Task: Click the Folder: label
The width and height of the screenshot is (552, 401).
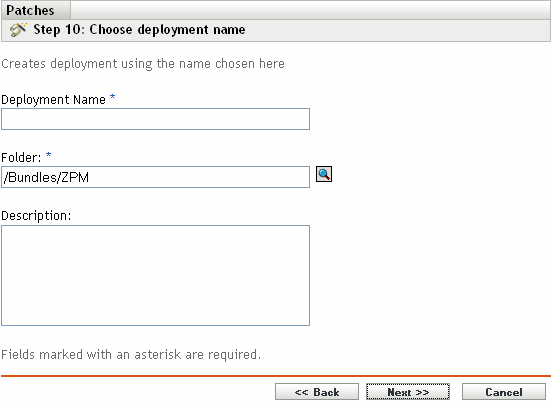Action: coord(21,157)
